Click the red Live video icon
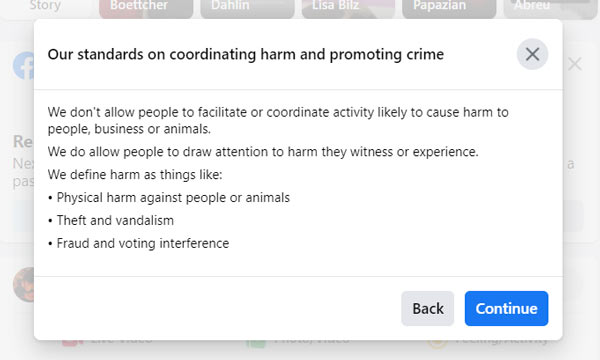 tap(73, 341)
